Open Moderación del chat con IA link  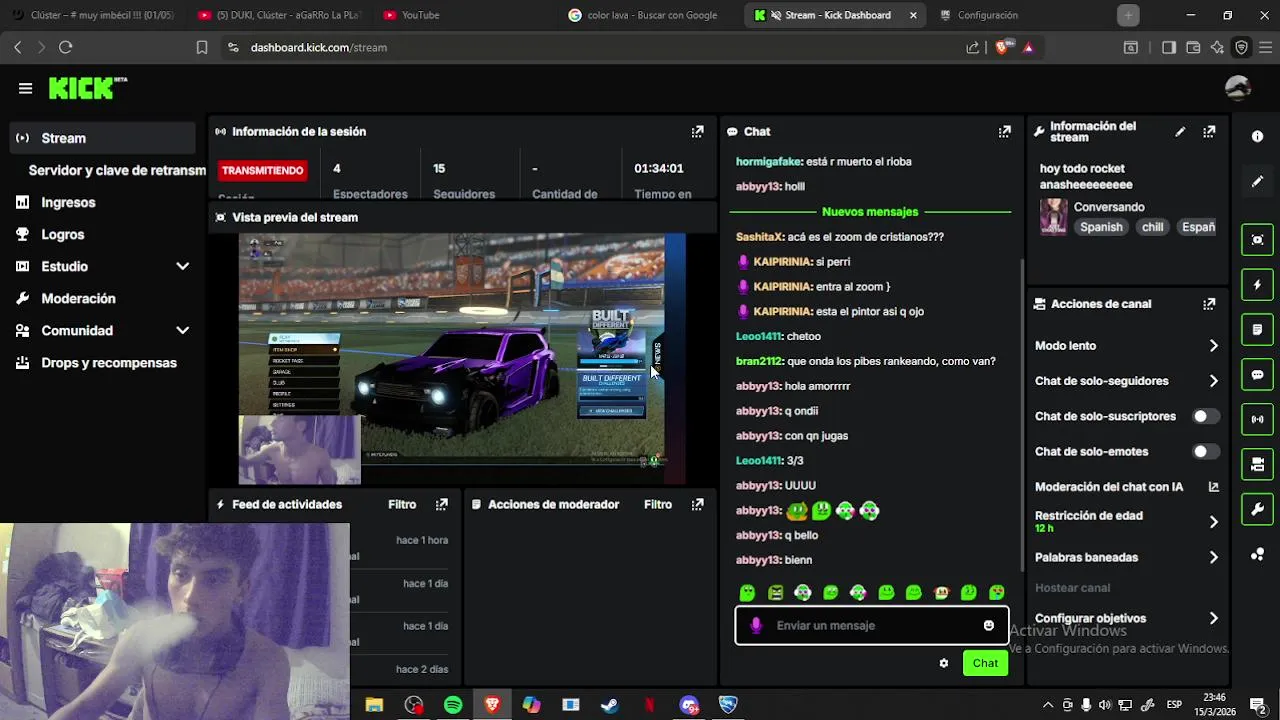tap(1127, 487)
